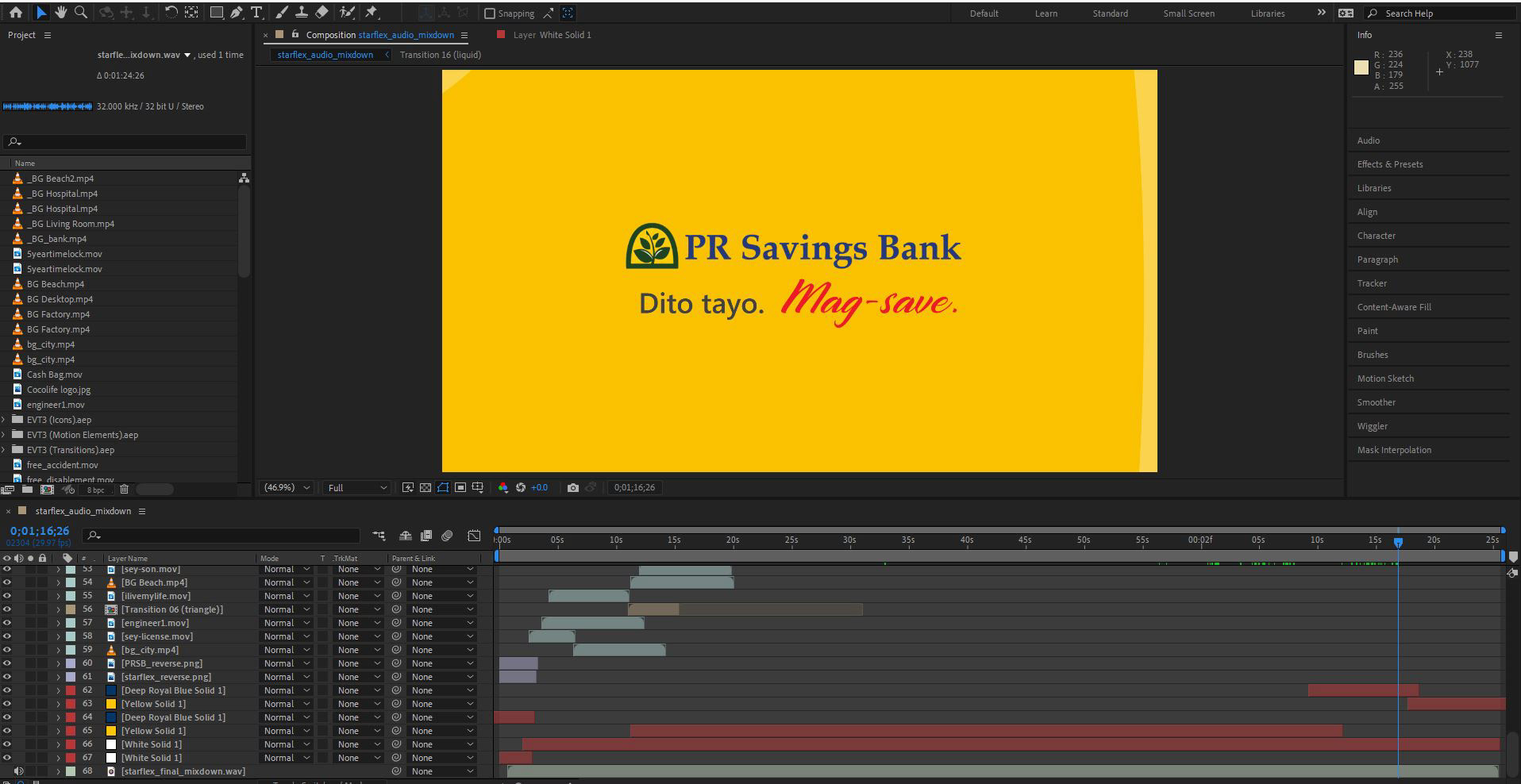Toggle the transparency grid in viewer
Viewport: 1521px width, 784px height.
pos(425,487)
